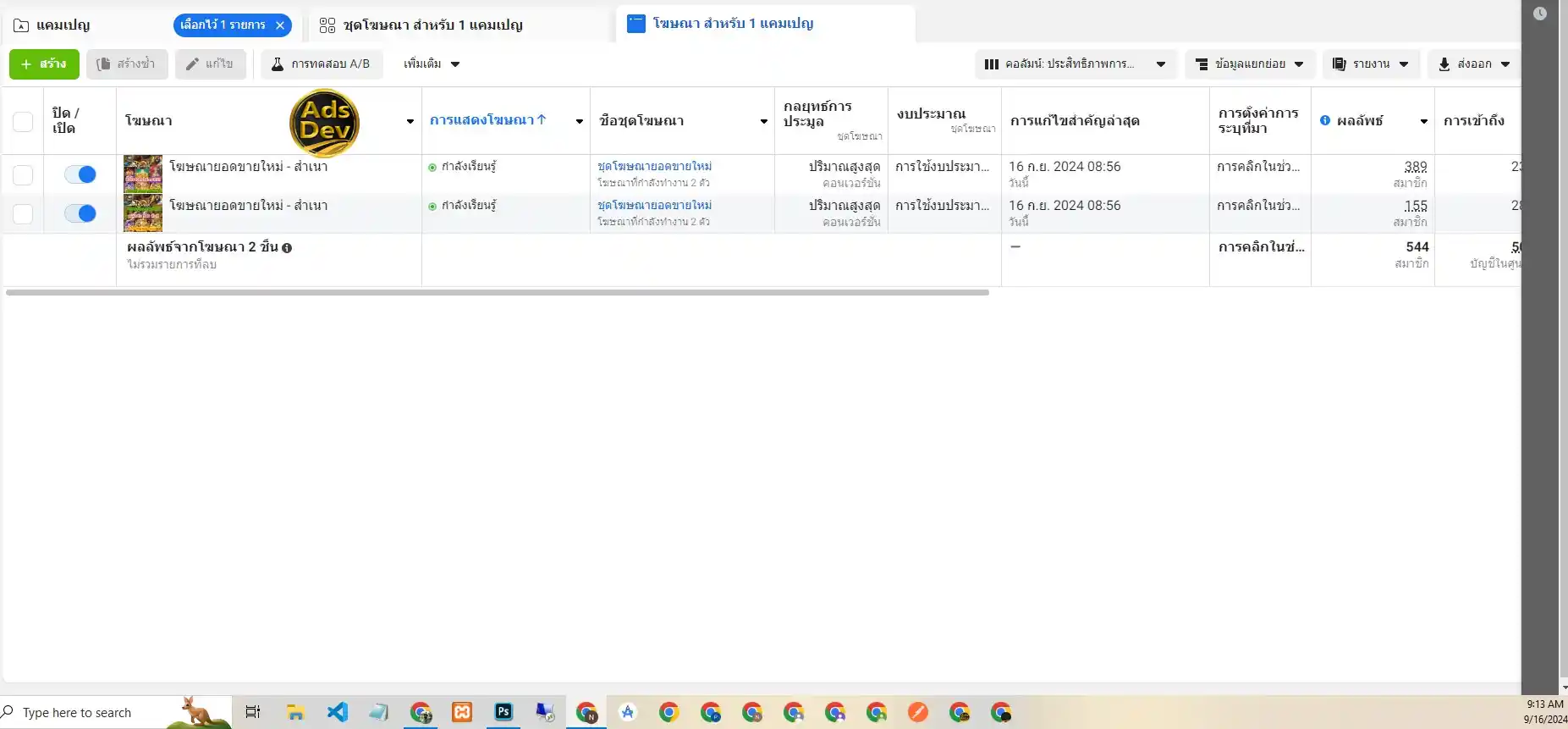This screenshot has width=1568, height=729.
Task: Click the columns icon in the คอลัมน์ button
Action: [992, 64]
